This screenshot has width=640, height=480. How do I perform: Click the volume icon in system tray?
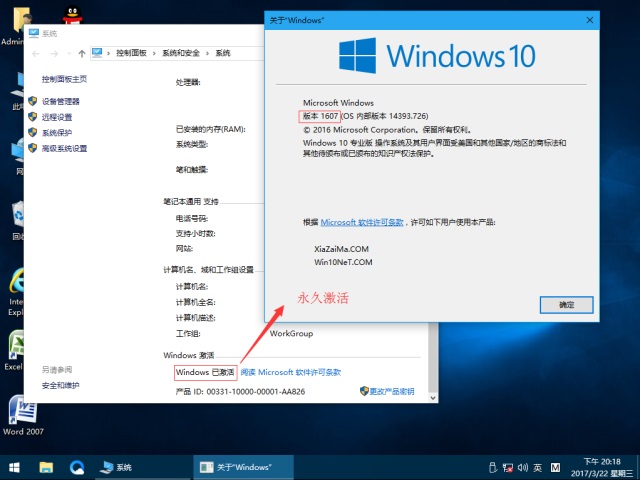(522, 467)
